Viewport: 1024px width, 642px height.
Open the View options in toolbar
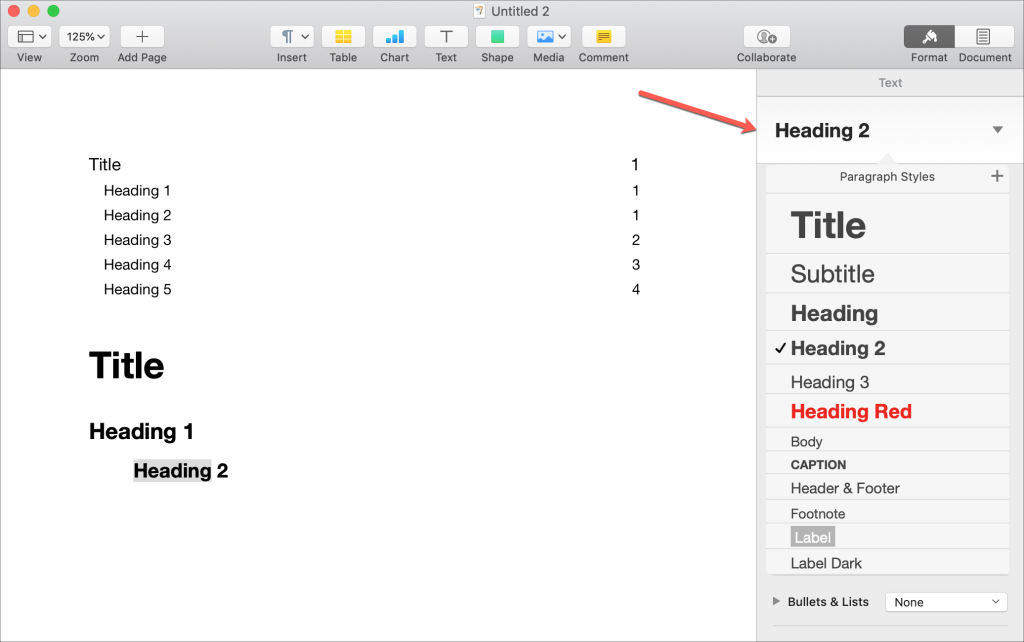(32, 37)
